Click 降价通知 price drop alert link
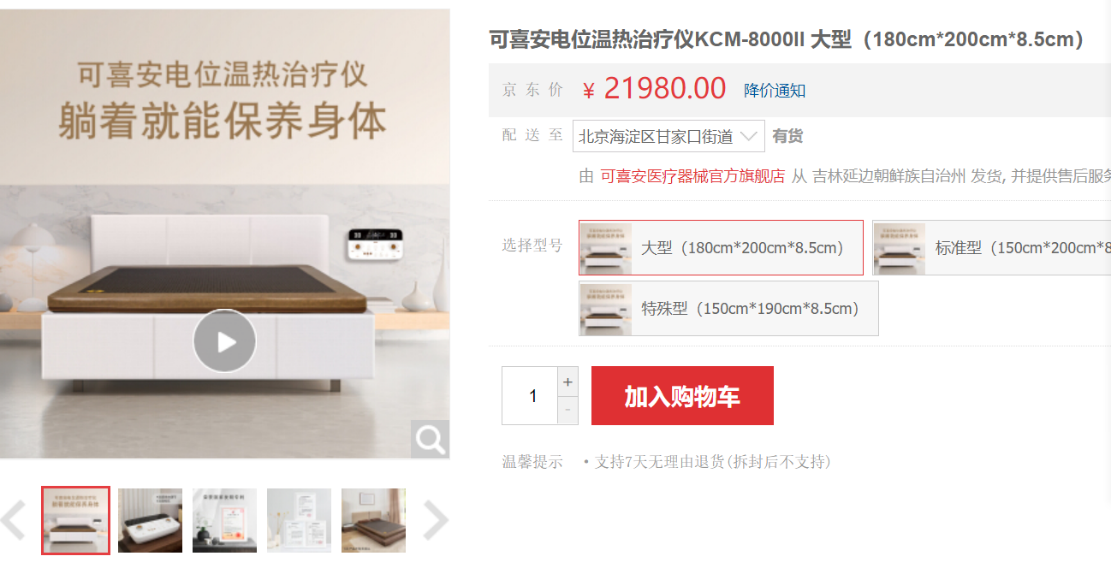1111x568 pixels. (x=774, y=91)
